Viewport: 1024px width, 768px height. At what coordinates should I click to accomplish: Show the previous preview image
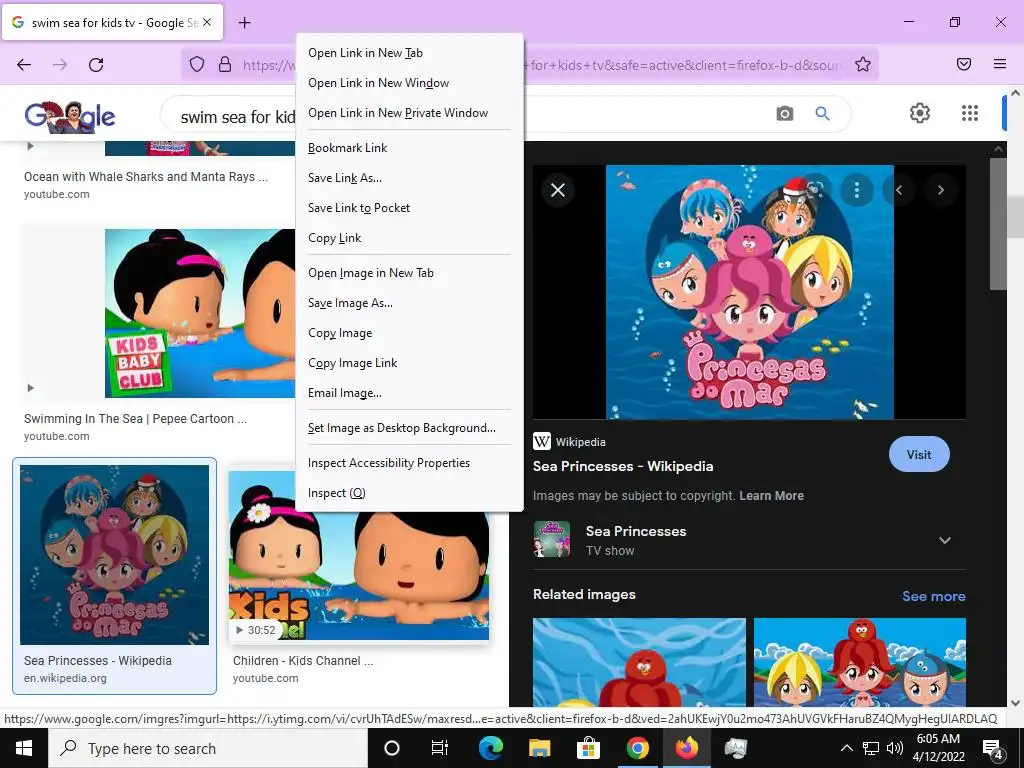pos(899,190)
